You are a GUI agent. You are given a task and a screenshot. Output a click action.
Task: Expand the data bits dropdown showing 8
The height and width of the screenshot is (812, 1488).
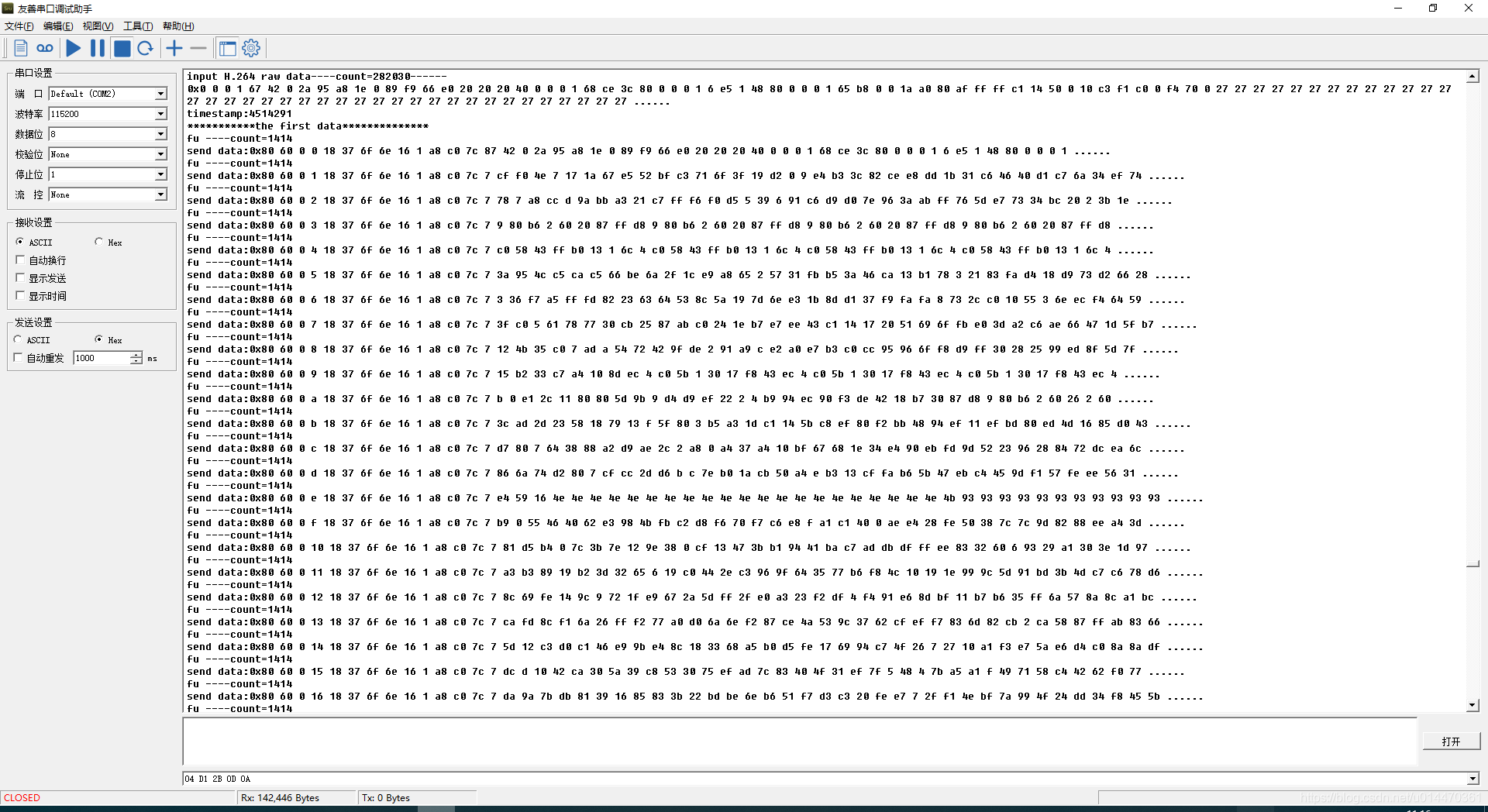tap(160, 134)
